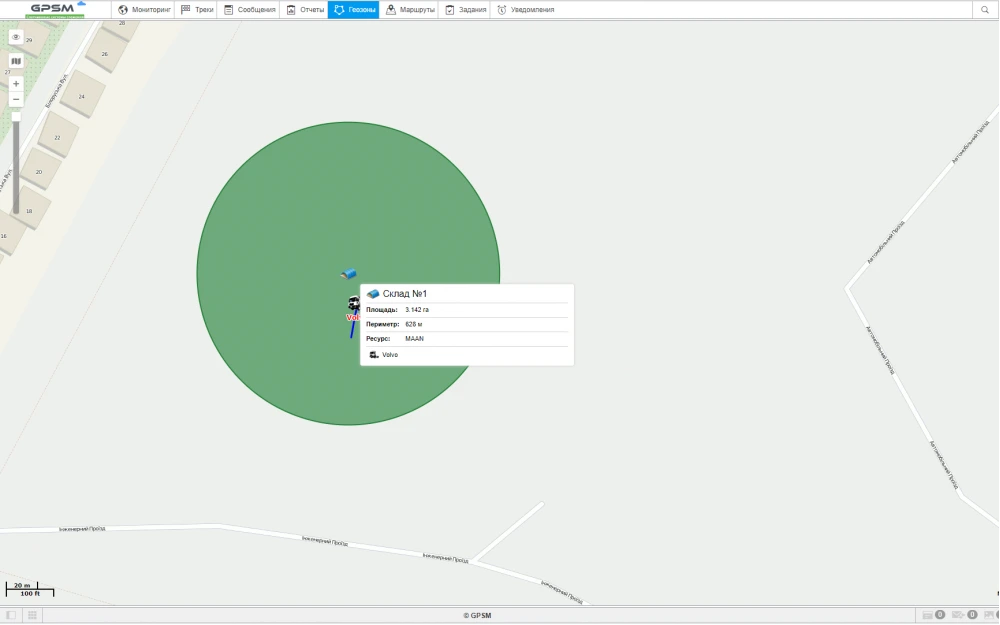
Task: Switch to the Треки tab
Action: (197, 10)
